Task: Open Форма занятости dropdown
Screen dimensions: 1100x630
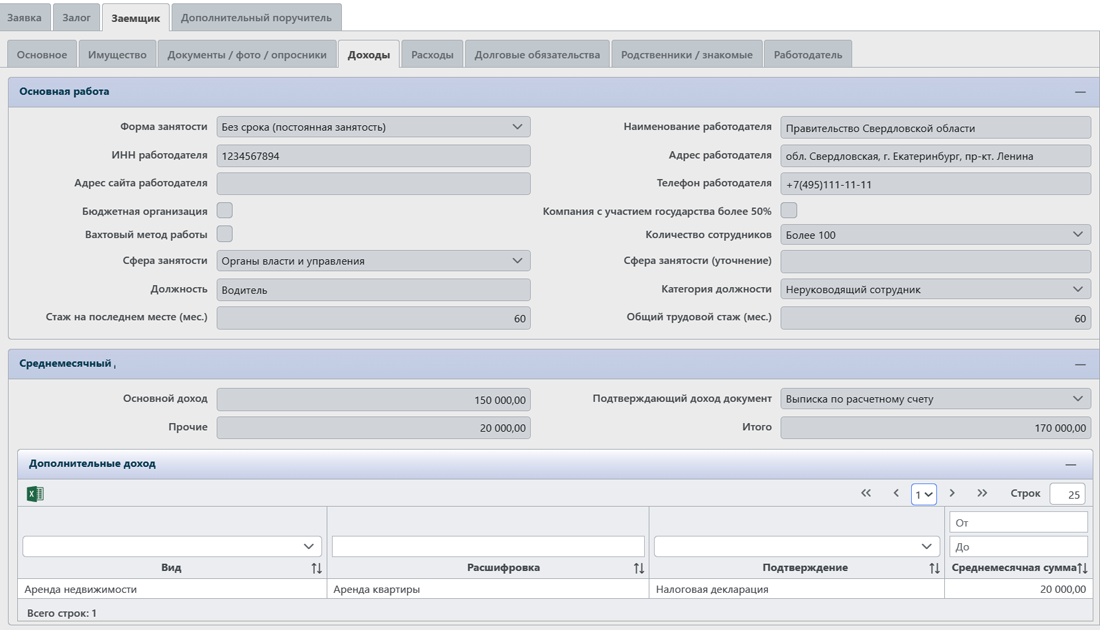Action: pyautogui.click(x=373, y=127)
